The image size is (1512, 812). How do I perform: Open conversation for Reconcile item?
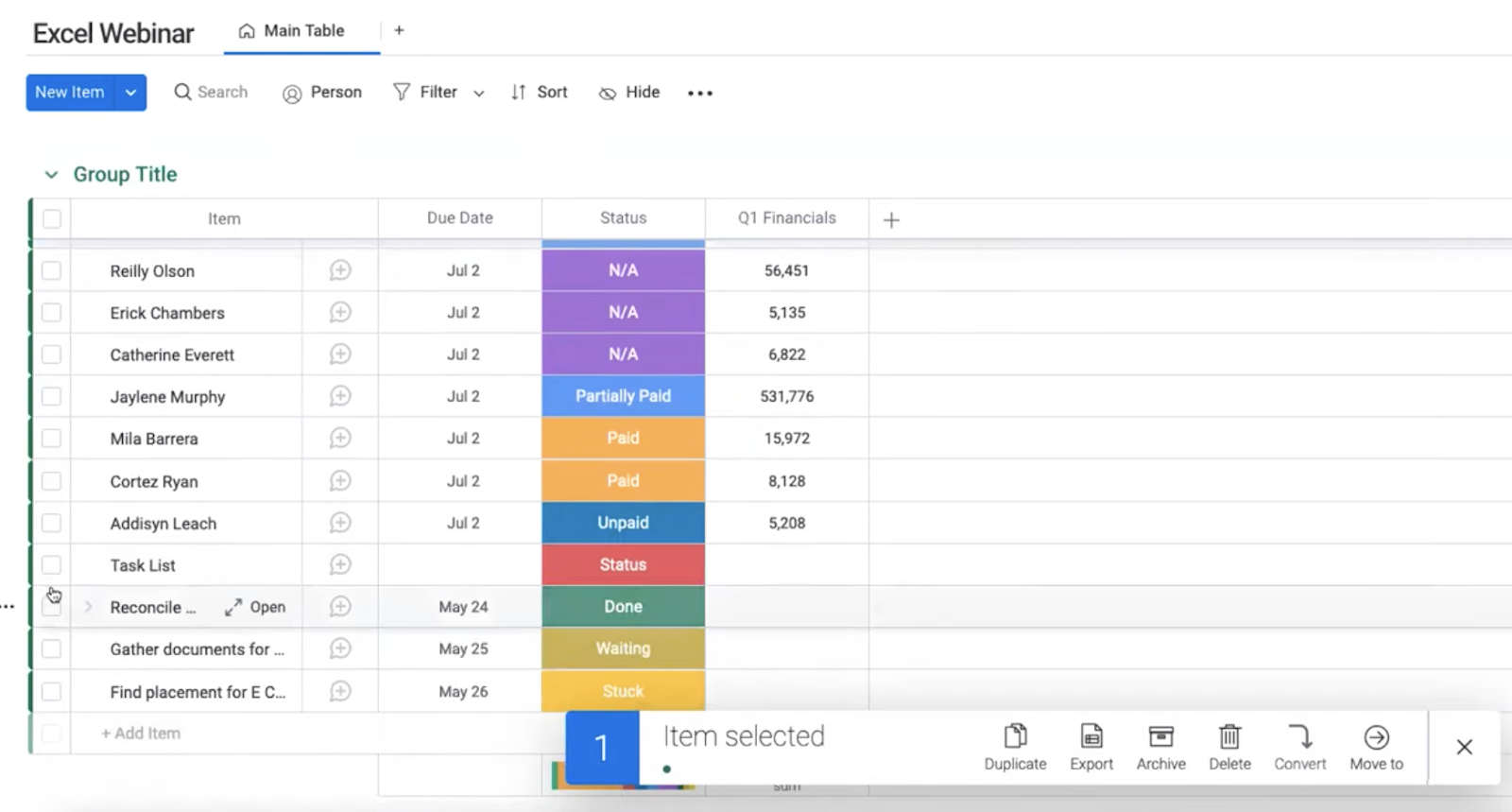coord(340,607)
